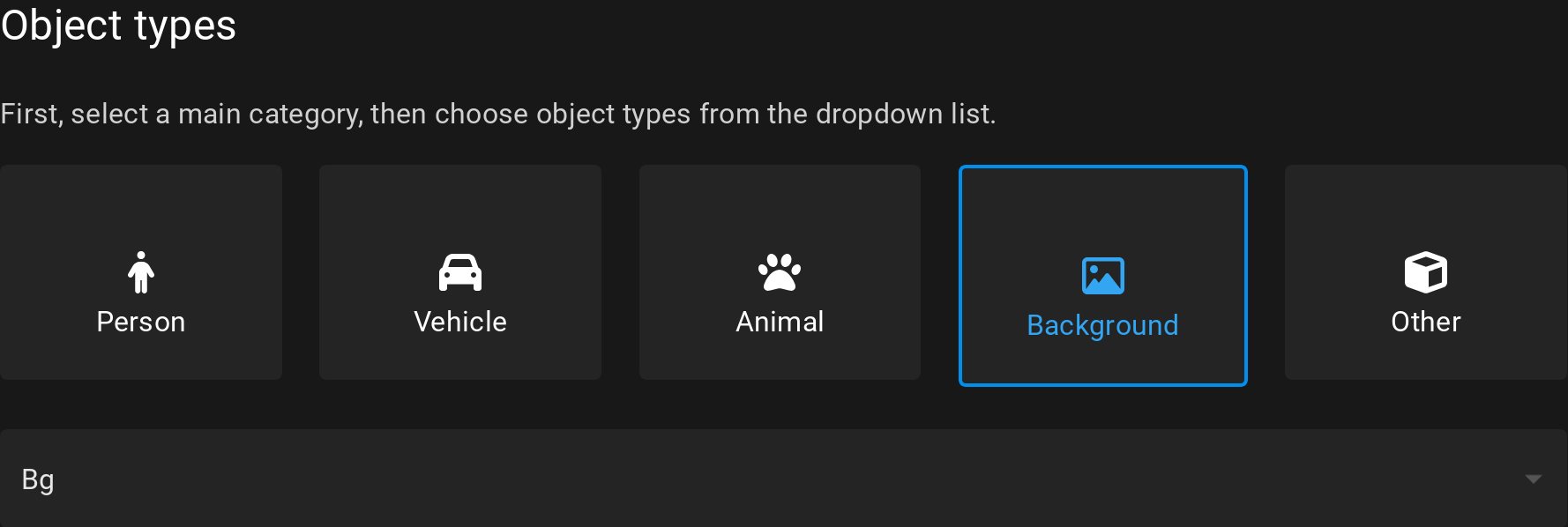Viewport: 1568px width, 527px height.
Task: Click the Vehicle label text
Action: (459, 321)
